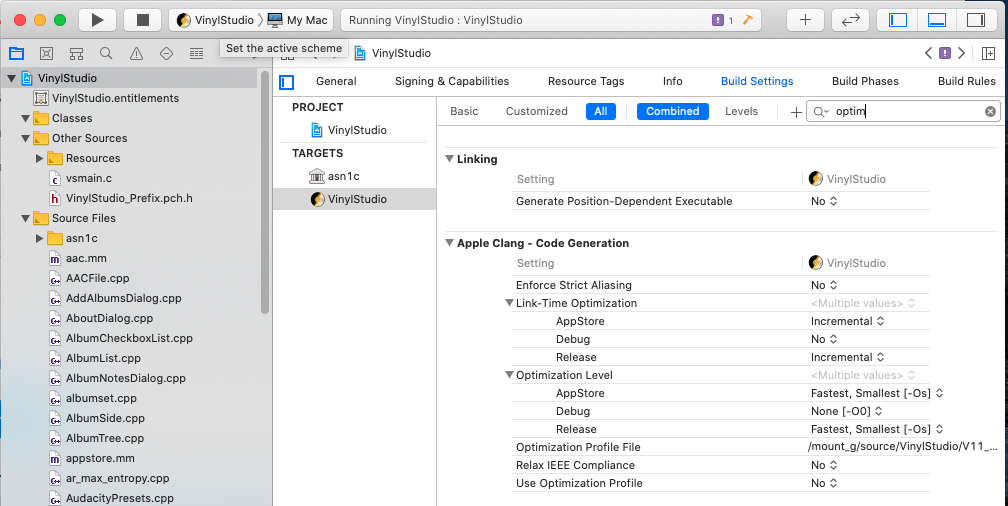
Task: Select the VinylStudio target with app icon
Action: click(x=354, y=199)
